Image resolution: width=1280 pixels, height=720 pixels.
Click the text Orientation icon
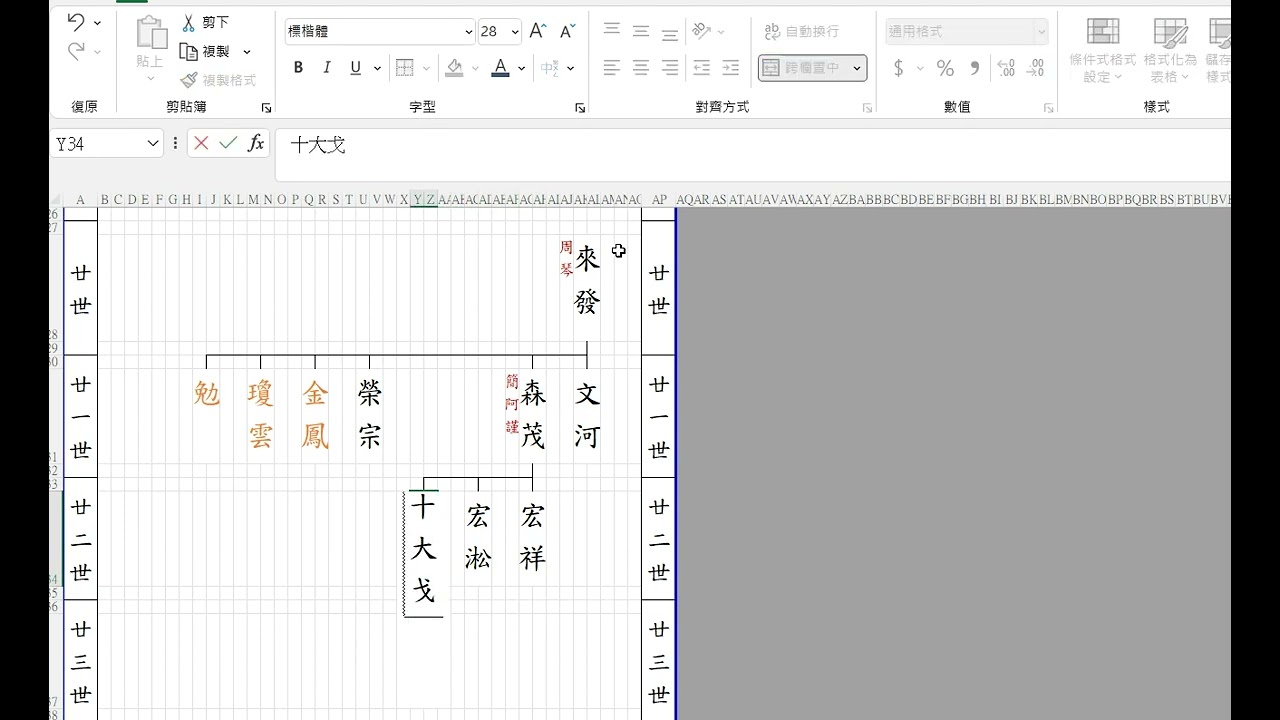click(x=702, y=31)
